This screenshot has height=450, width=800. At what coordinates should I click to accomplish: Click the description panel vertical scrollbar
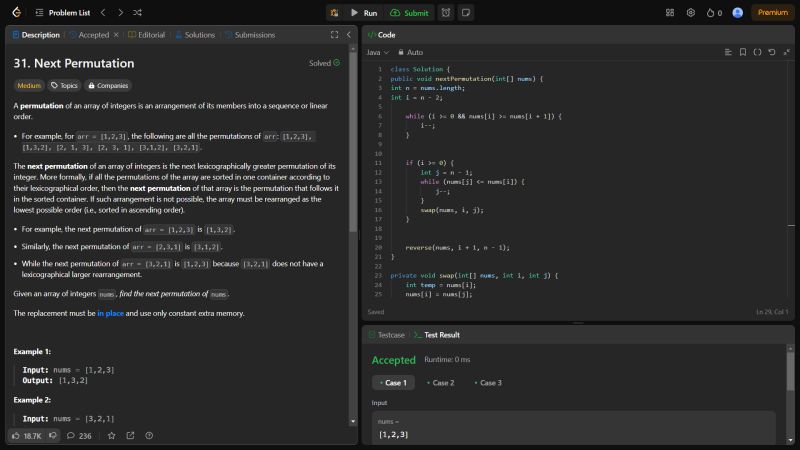(353, 143)
